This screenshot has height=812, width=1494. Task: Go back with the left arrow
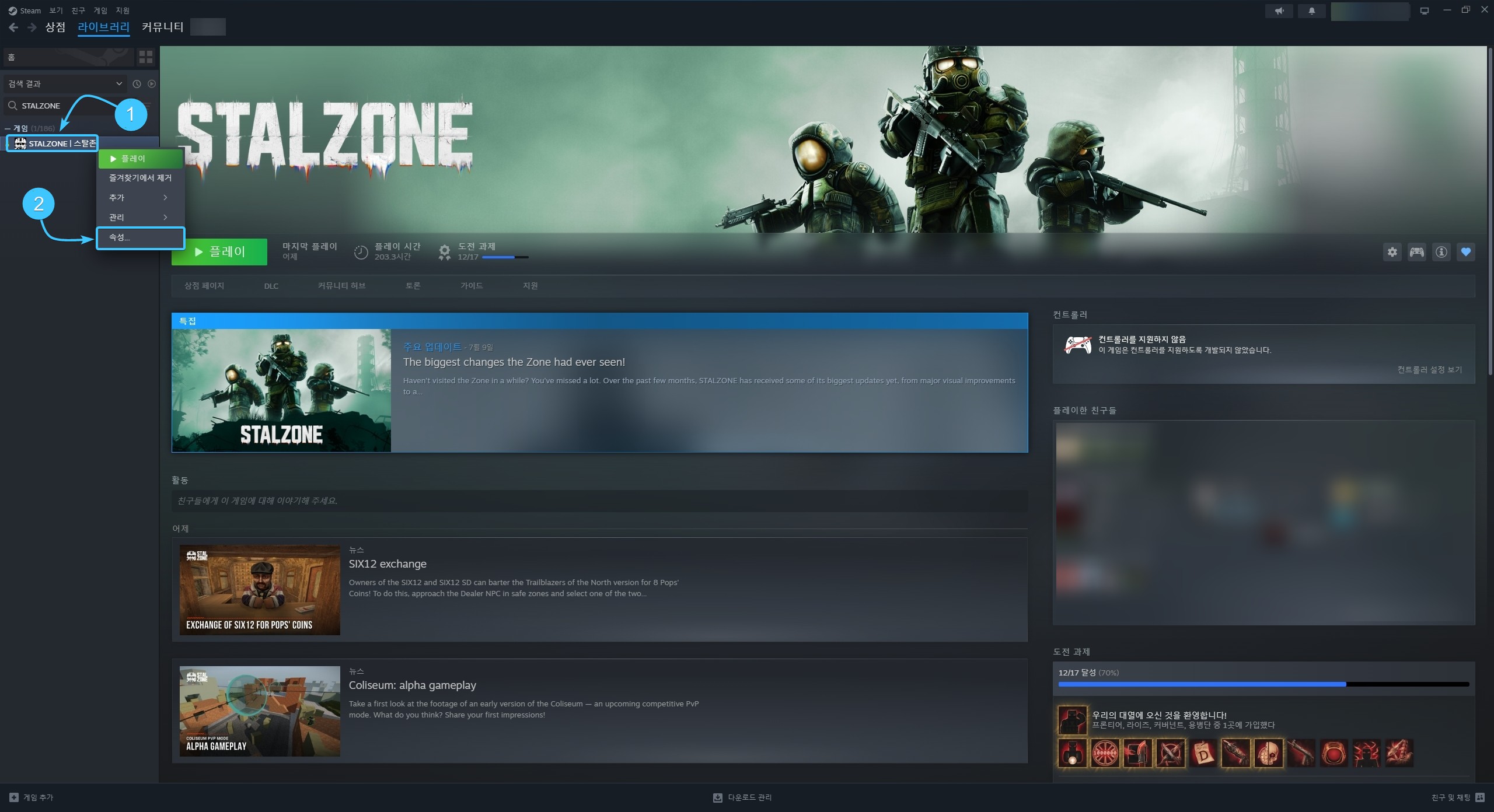pos(13,27)
